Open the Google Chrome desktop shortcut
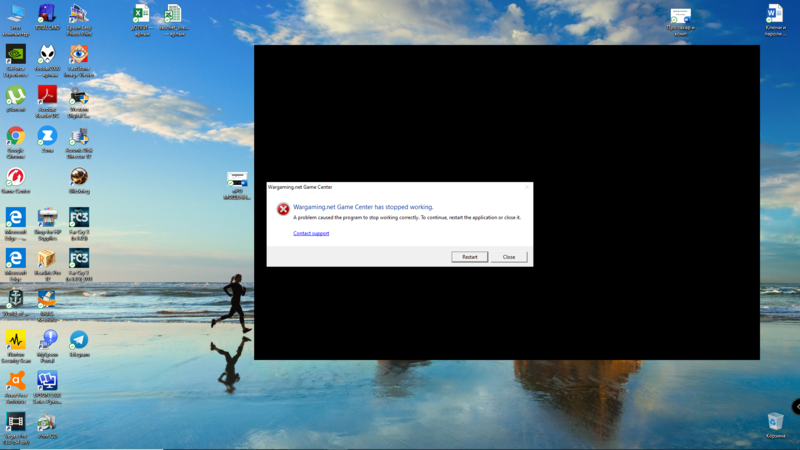Image resolution: width=800 pixels, height=450 pixels. (x=16, y=137)
